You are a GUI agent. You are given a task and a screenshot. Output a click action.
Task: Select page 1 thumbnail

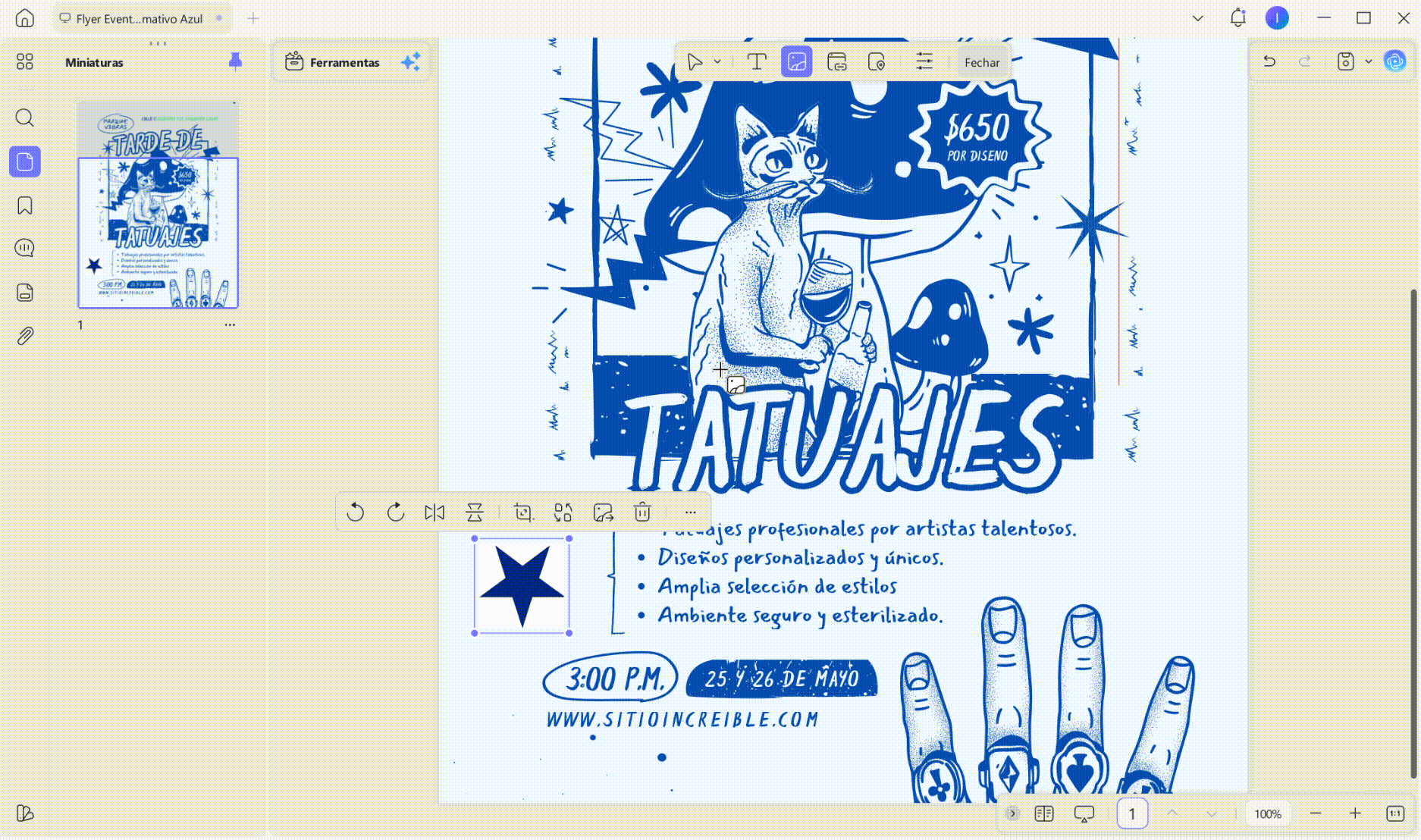point(158,205)
